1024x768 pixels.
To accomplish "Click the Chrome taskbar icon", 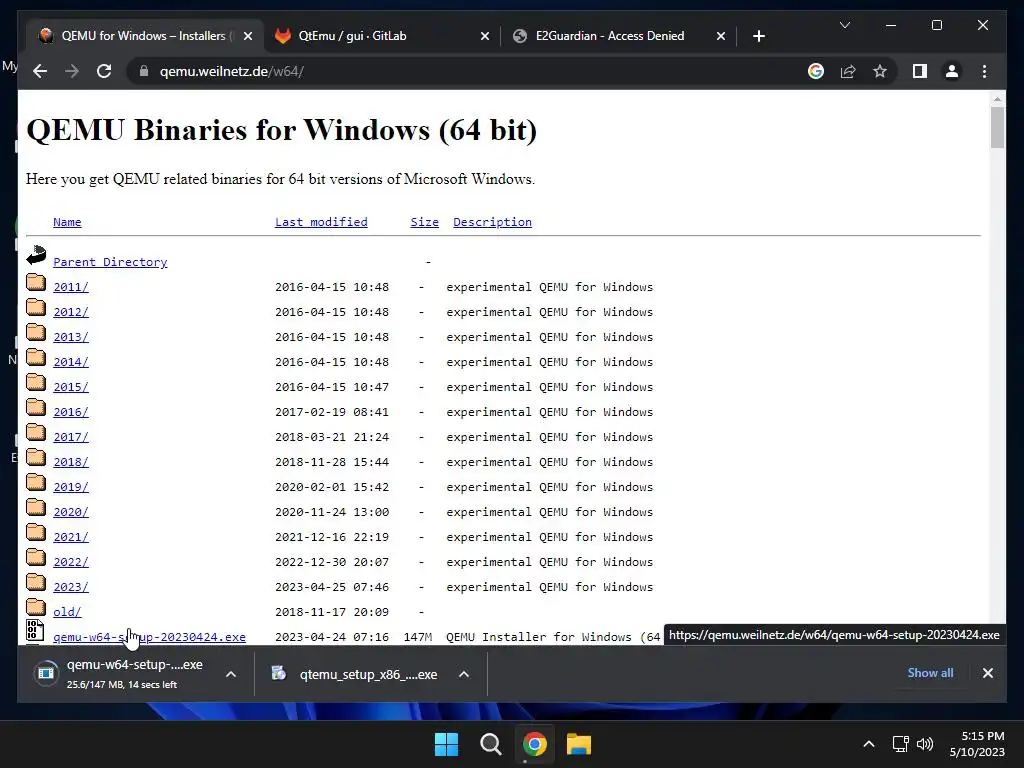I will tap(534, 744).
